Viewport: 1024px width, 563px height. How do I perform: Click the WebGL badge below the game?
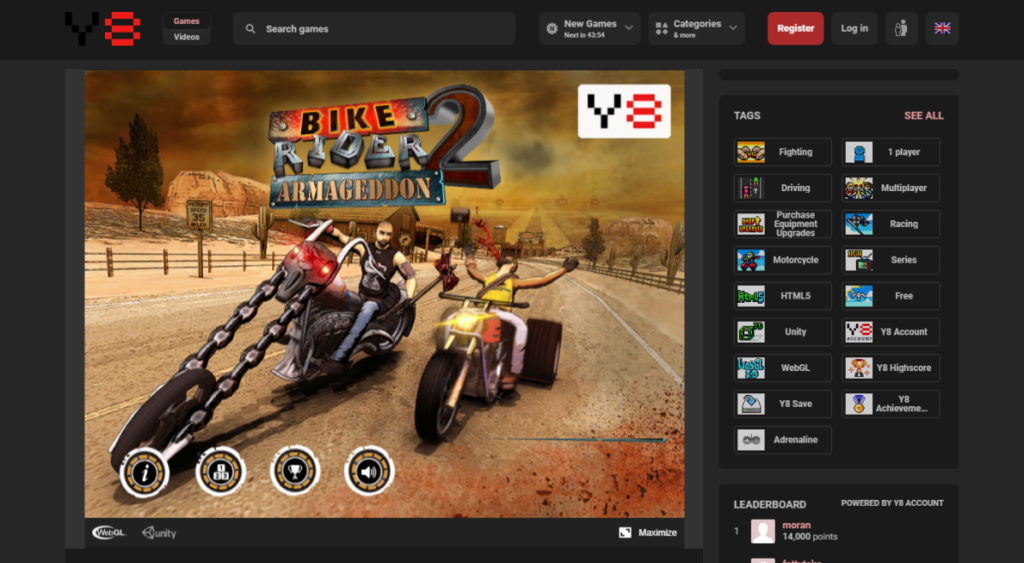(x=109, y=532)
